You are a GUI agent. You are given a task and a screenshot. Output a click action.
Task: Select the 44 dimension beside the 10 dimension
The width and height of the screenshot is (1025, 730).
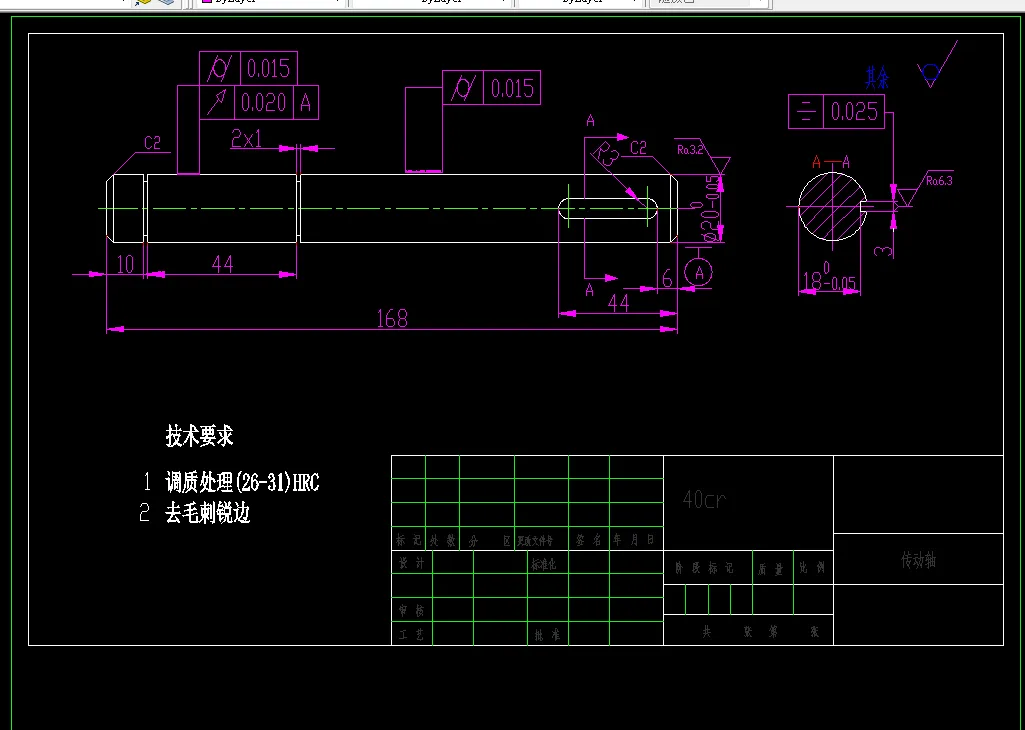click(222, 264)
